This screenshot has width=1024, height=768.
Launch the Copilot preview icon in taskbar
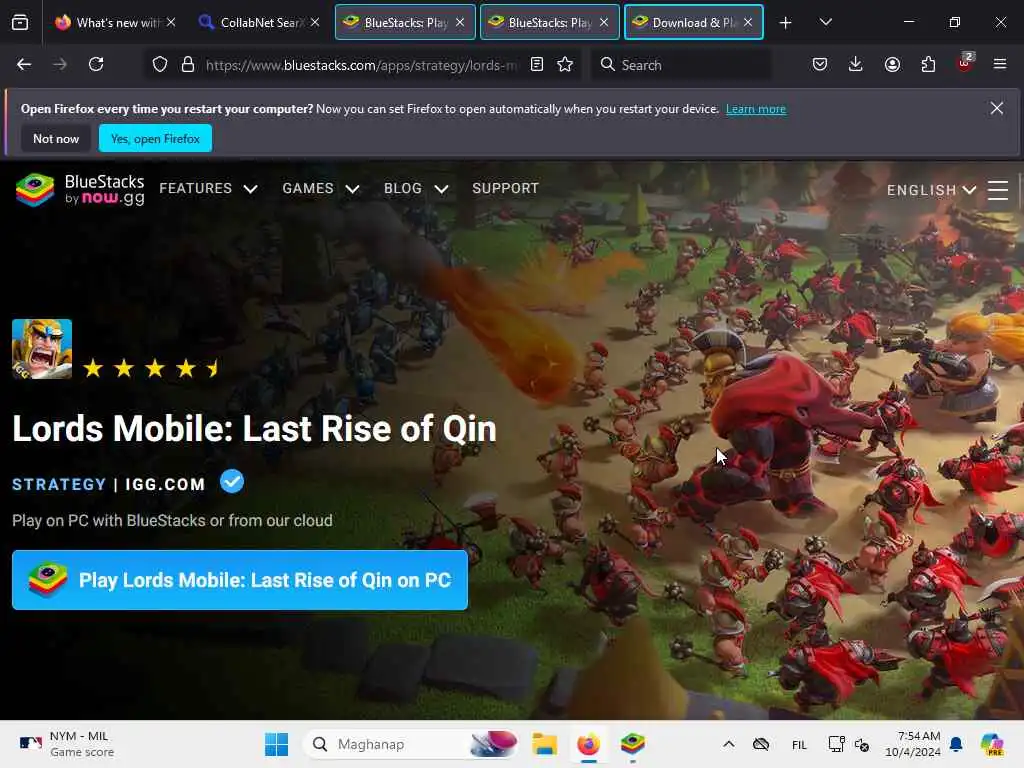tap(992, 744)
